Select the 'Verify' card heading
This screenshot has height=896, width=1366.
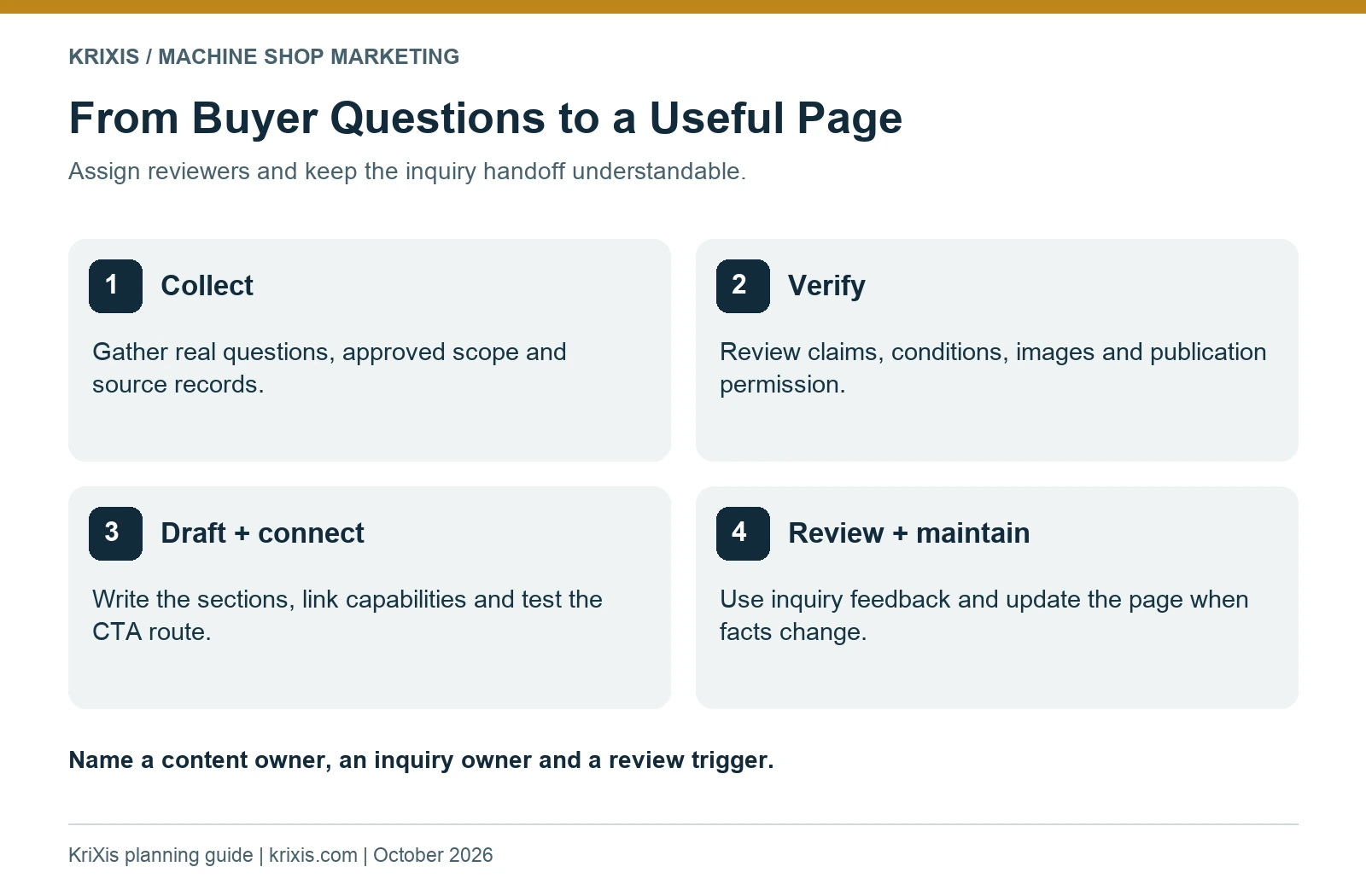(826, 286)
